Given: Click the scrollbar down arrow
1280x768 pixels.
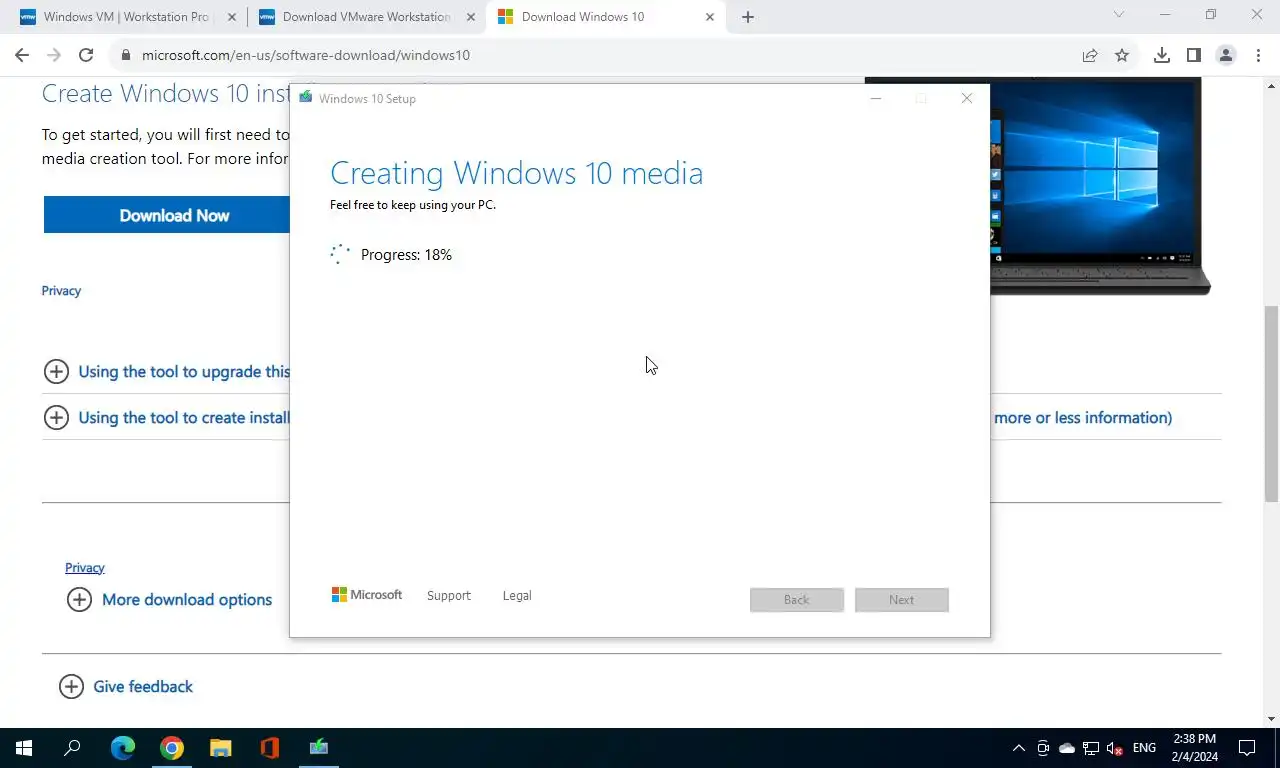Looking at the screenshot, I should (x=1271, y=718).
